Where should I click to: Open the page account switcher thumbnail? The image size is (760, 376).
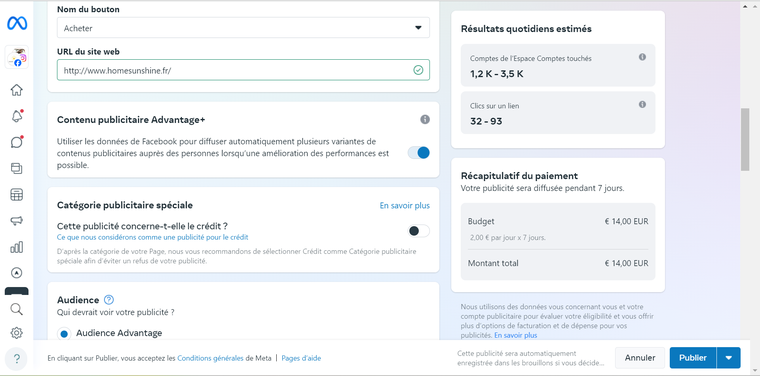[16, 57]
